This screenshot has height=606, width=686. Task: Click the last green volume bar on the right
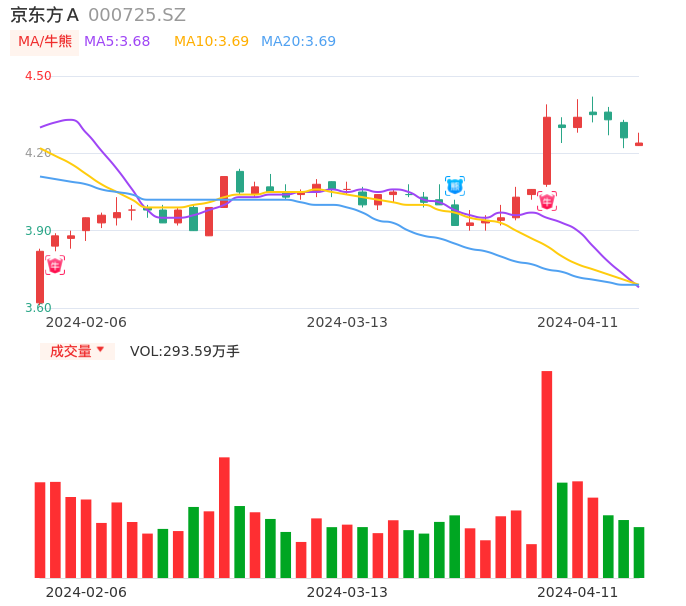[639, 552]
